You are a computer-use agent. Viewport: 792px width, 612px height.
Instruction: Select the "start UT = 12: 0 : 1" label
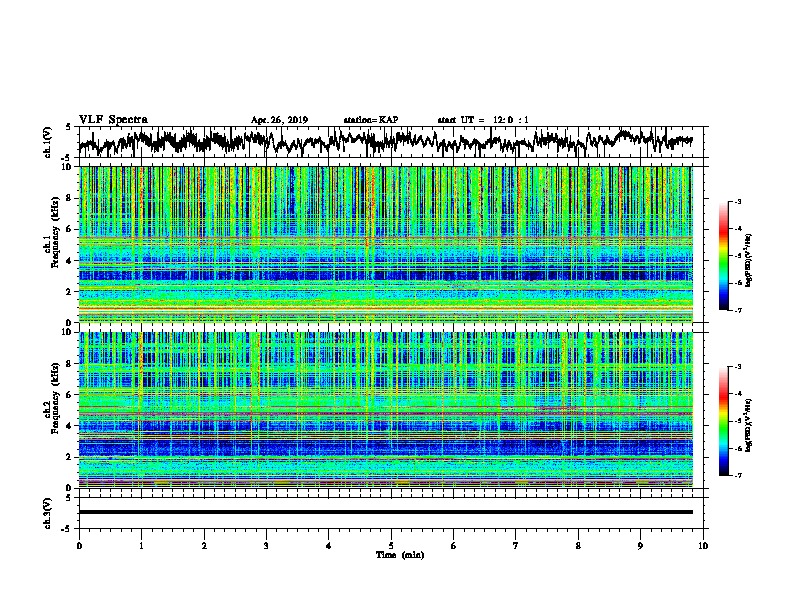click(483, 120)
